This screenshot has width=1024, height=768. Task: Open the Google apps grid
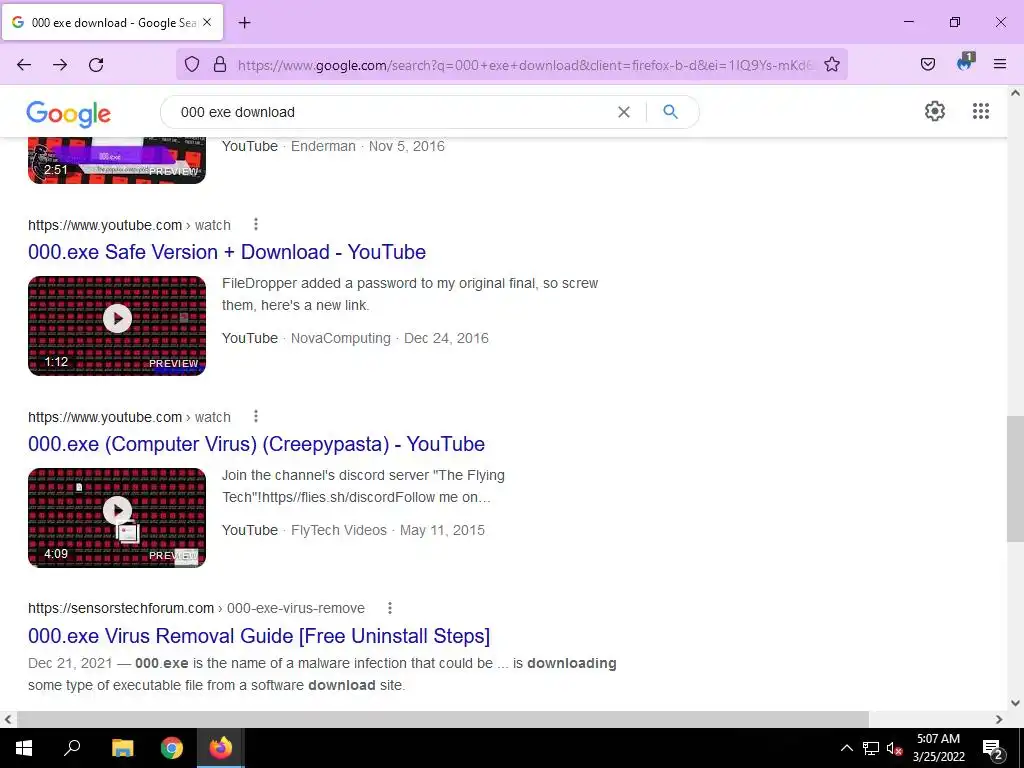click(x=980, y=111)
